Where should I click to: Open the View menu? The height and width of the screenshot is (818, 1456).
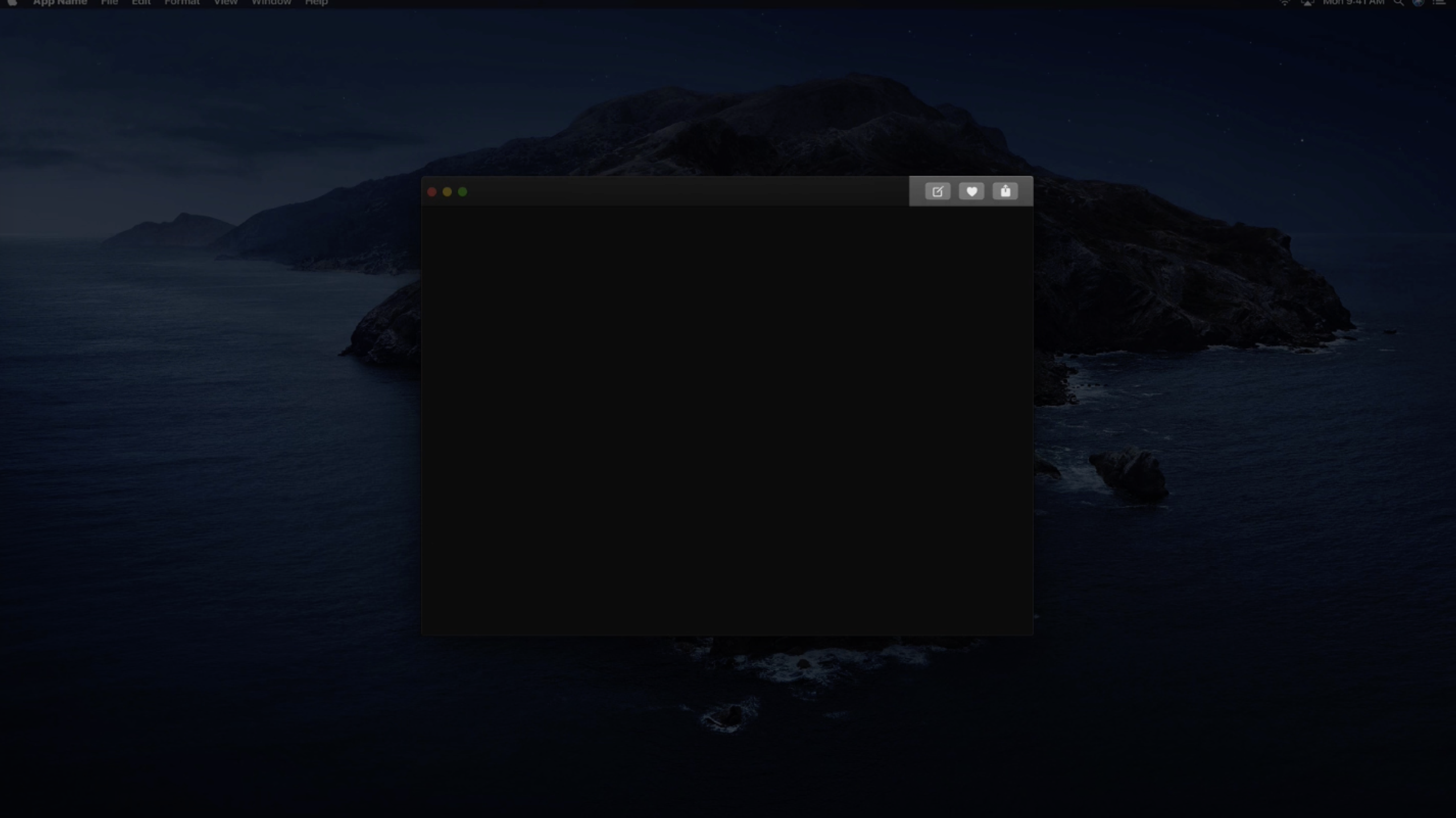[225, 3]
